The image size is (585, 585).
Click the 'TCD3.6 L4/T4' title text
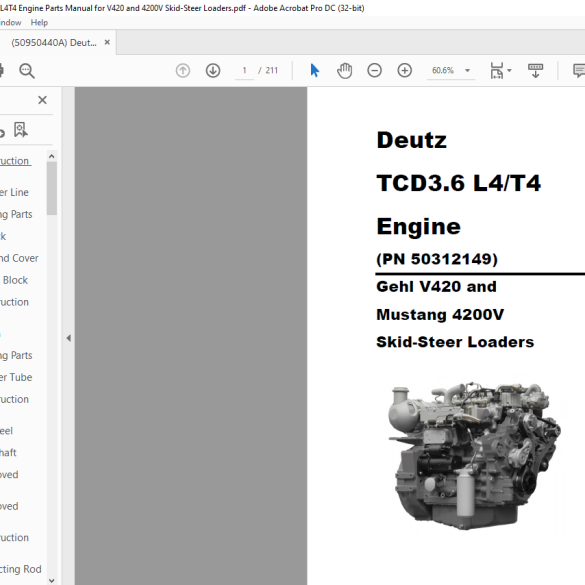click(459, 183)
